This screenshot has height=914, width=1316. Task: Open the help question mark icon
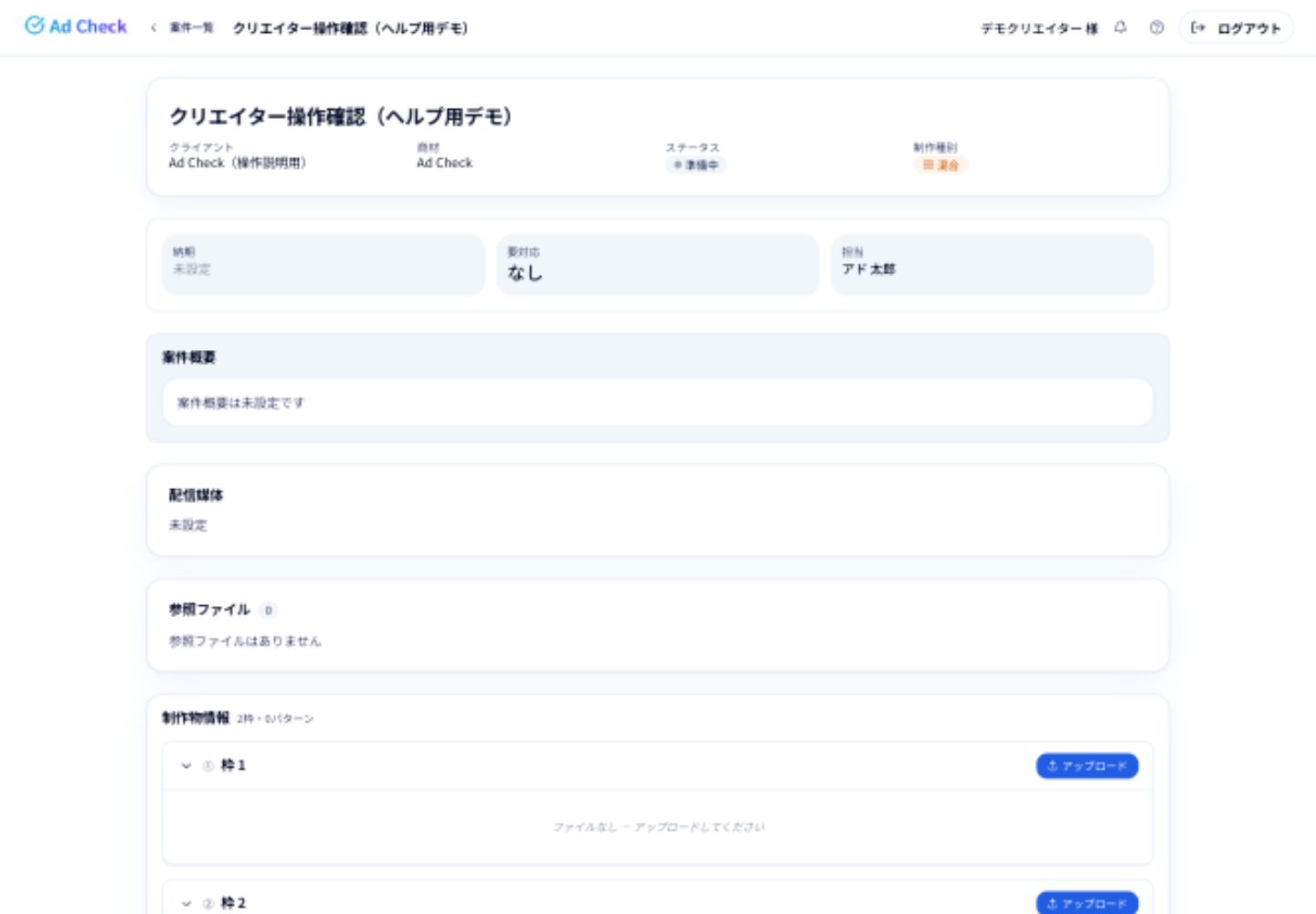click(1157, 27)
